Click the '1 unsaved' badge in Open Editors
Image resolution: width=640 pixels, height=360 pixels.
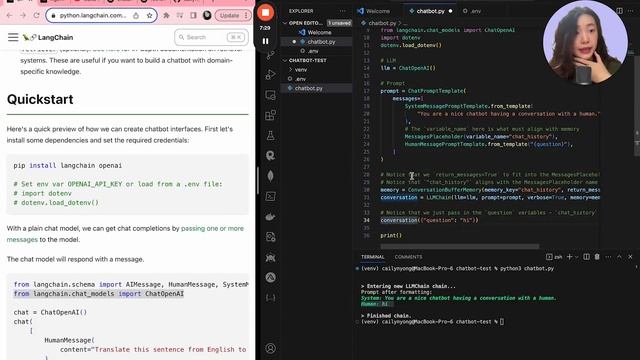(x=339, y=23)
